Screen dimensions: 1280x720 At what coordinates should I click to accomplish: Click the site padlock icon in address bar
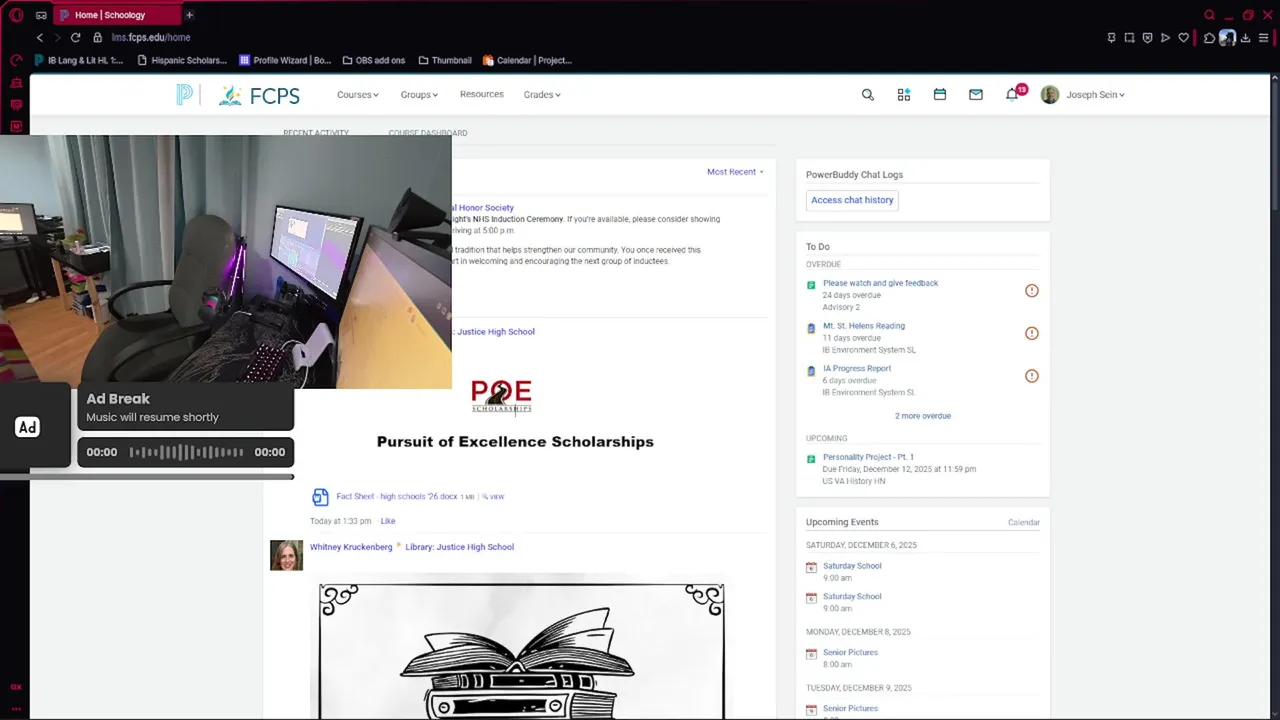point(97,38)
